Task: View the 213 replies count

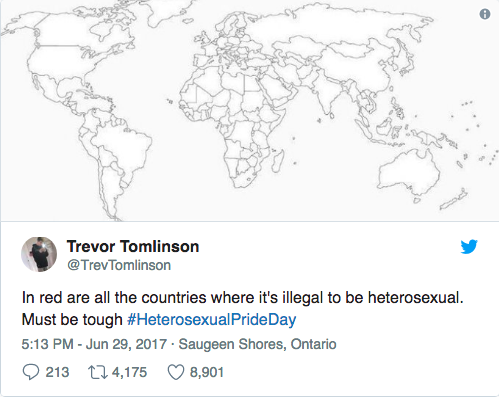Action: [x=57, y=372]
